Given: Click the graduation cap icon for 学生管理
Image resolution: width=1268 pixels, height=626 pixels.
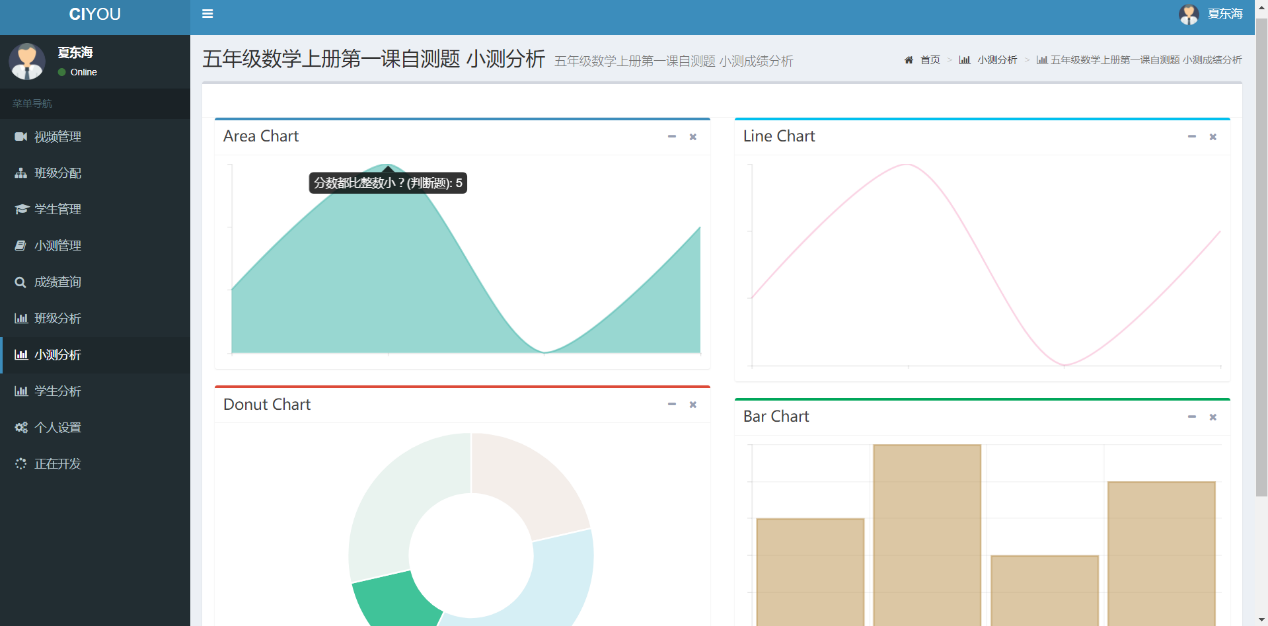Looking at the screenshot, I should 21,209.
